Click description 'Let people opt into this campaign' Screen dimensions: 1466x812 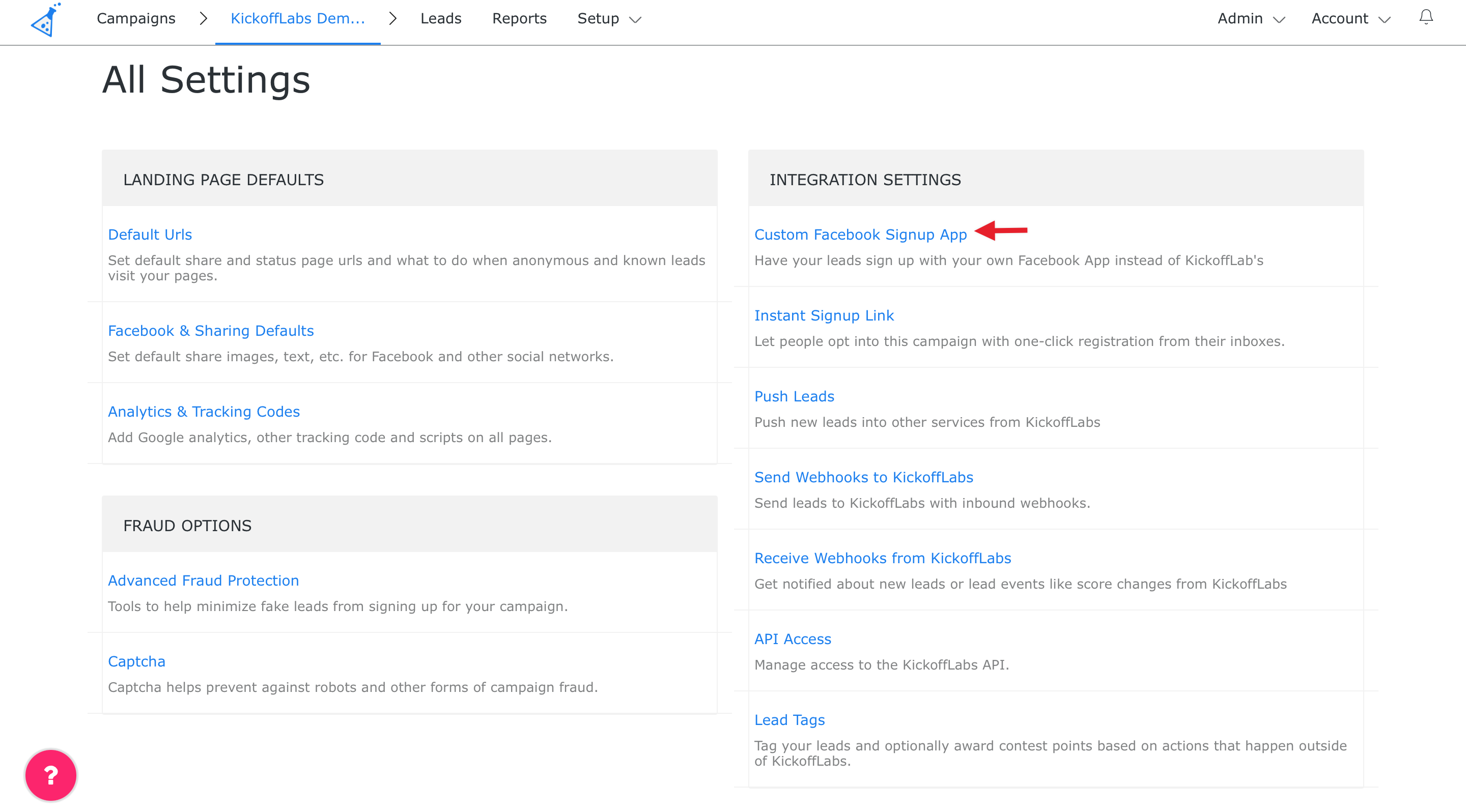point(1019,341)
